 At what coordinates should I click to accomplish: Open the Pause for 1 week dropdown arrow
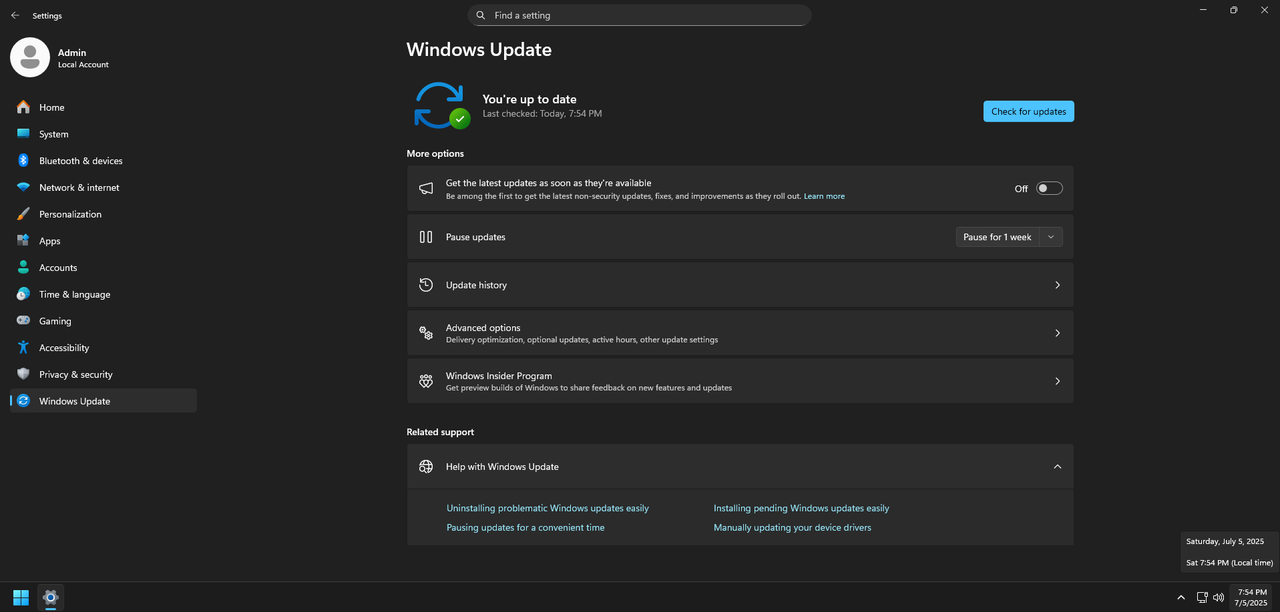click(x=1051, y=237)
